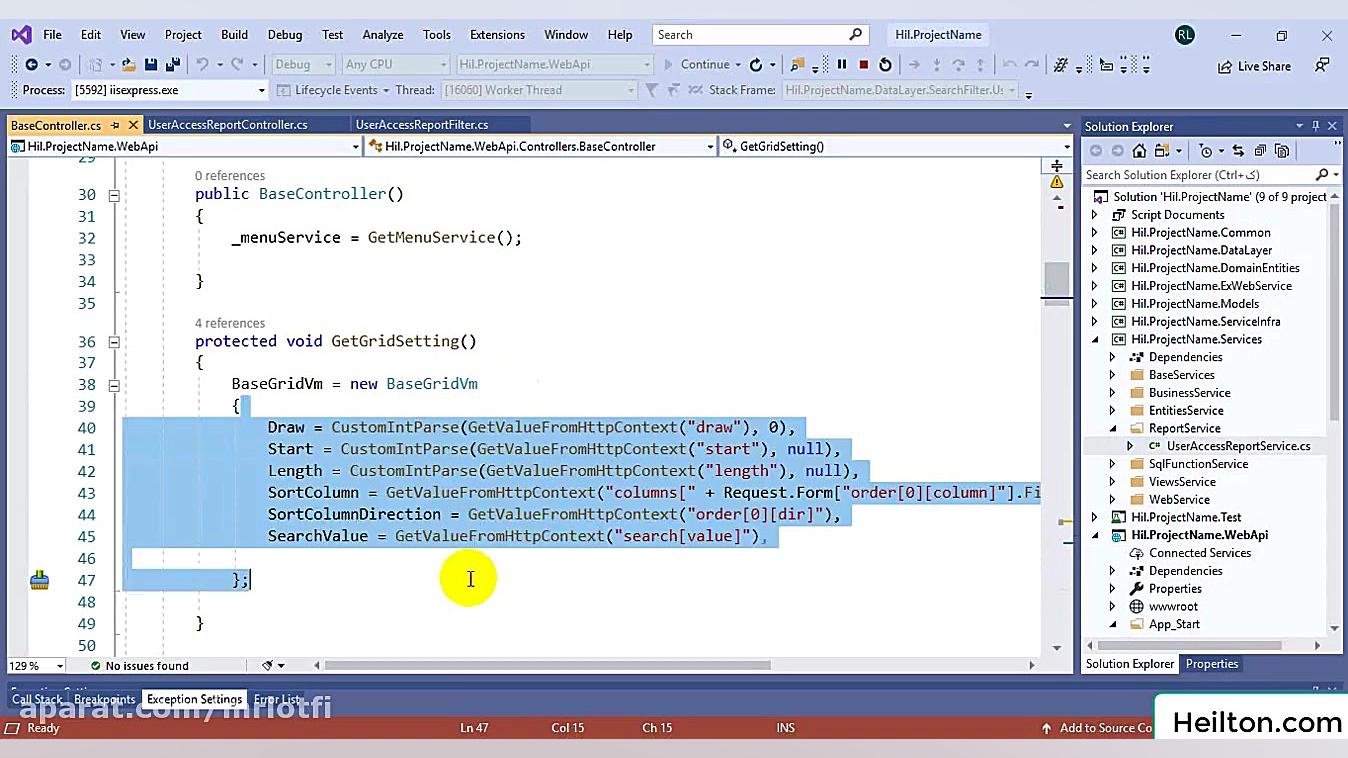Close the BaseController.cs tab
The height and width of the screenshot is (758, 1348).
tap(132, 125)
